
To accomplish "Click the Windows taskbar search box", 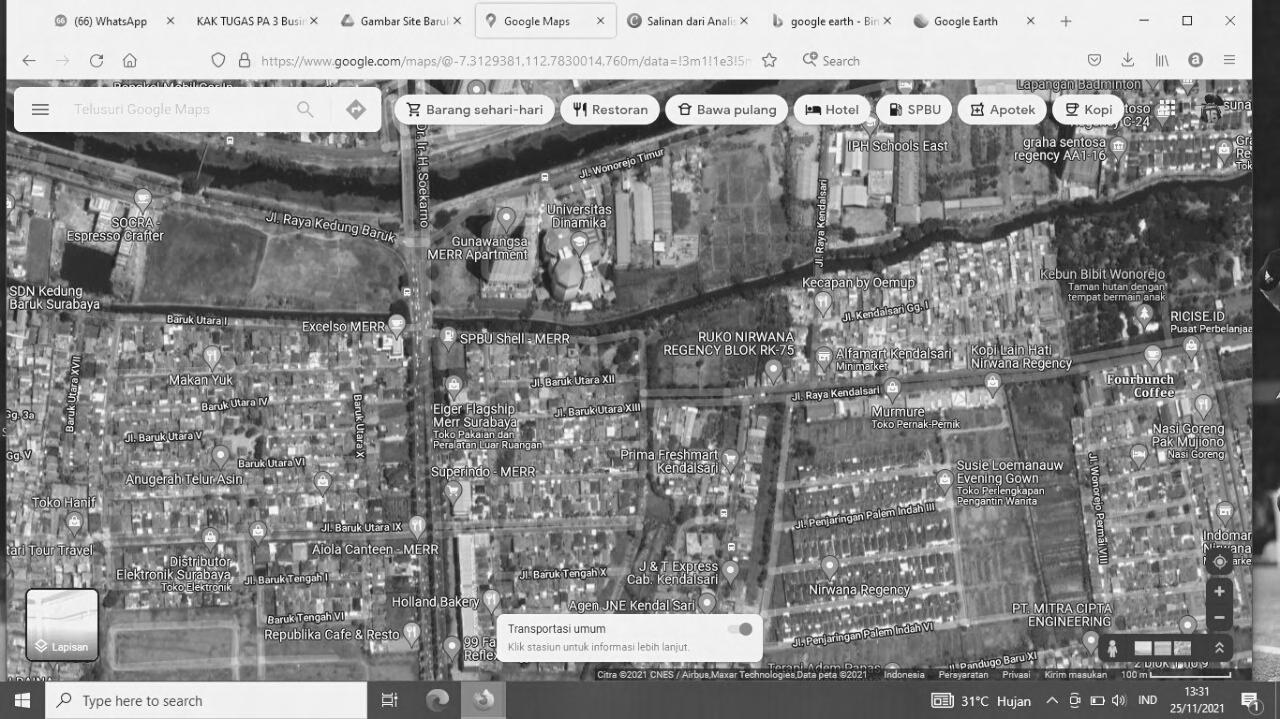I will [x=207, y=700].
